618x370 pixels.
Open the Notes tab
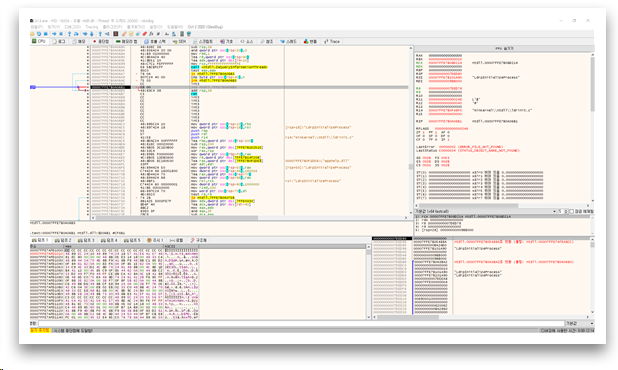pyautogui.click(x=79, y=41)
